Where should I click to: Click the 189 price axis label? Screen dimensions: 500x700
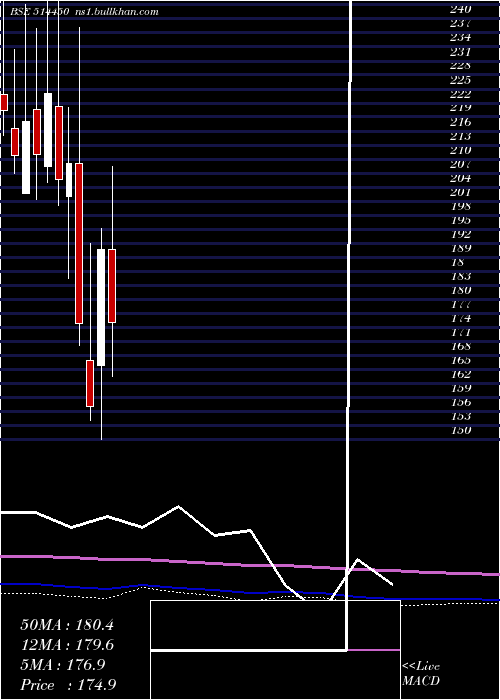[460, 248]
